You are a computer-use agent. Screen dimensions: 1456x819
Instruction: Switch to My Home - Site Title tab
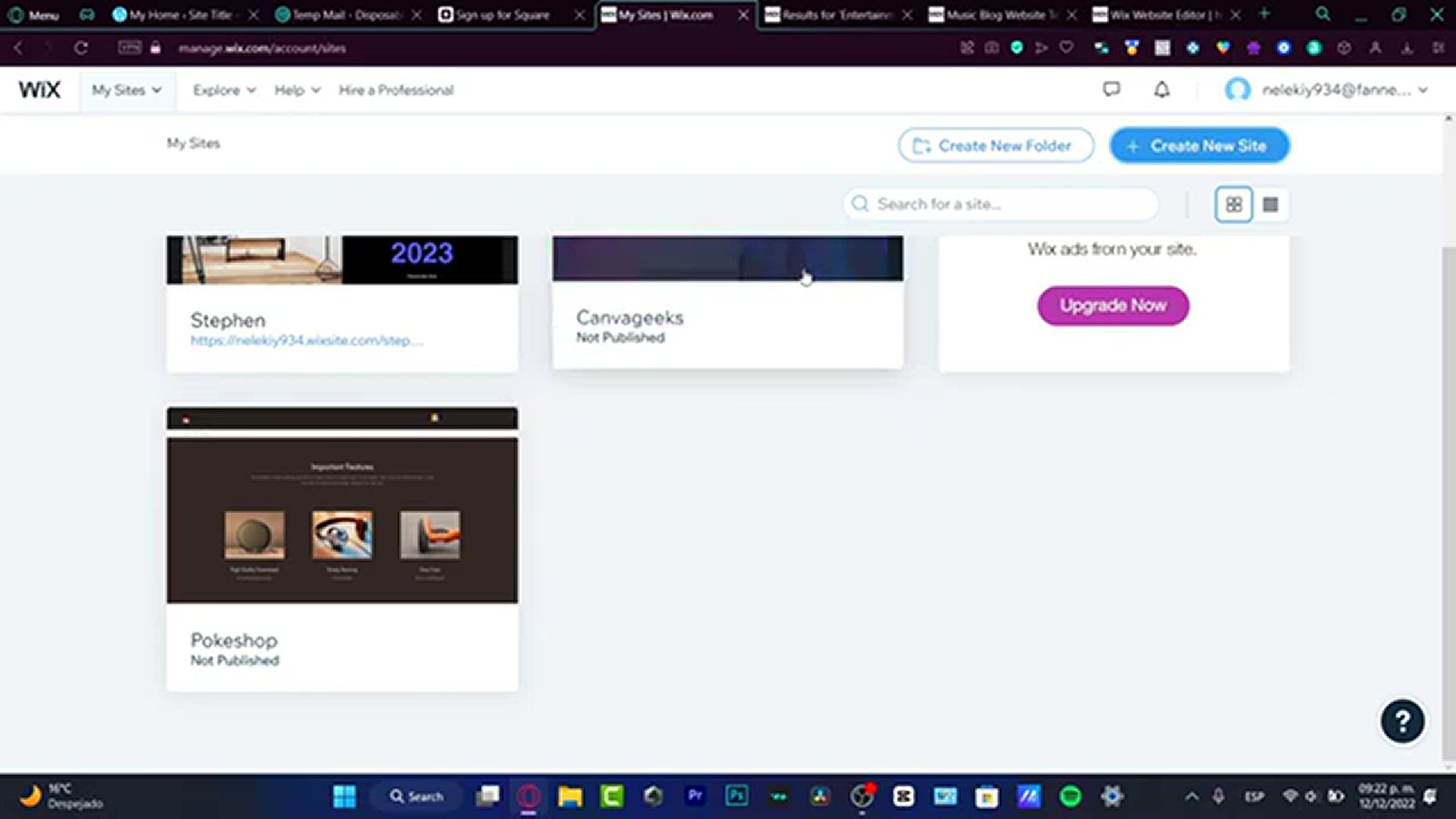click(x=180, y=14)
